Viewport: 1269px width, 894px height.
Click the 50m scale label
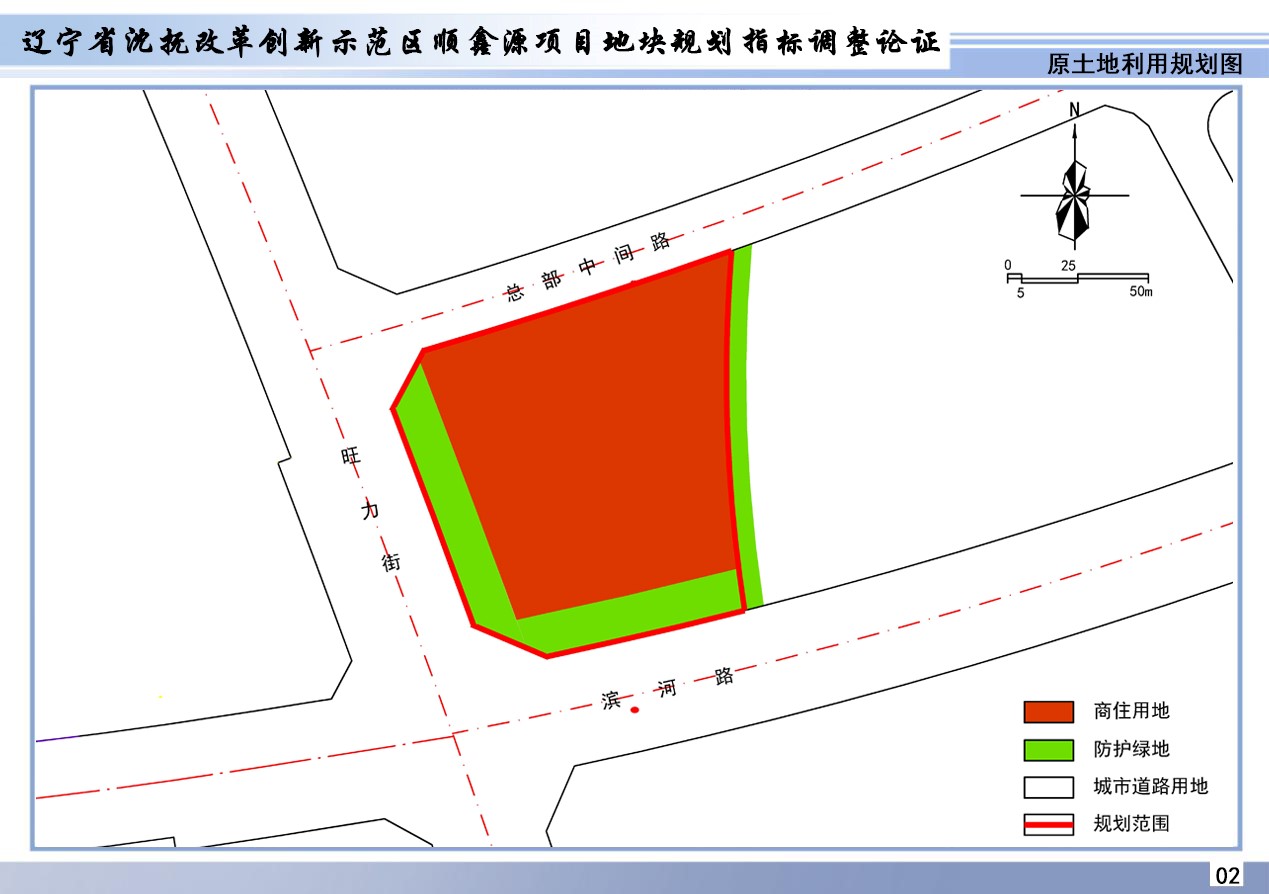point(1141,293)
